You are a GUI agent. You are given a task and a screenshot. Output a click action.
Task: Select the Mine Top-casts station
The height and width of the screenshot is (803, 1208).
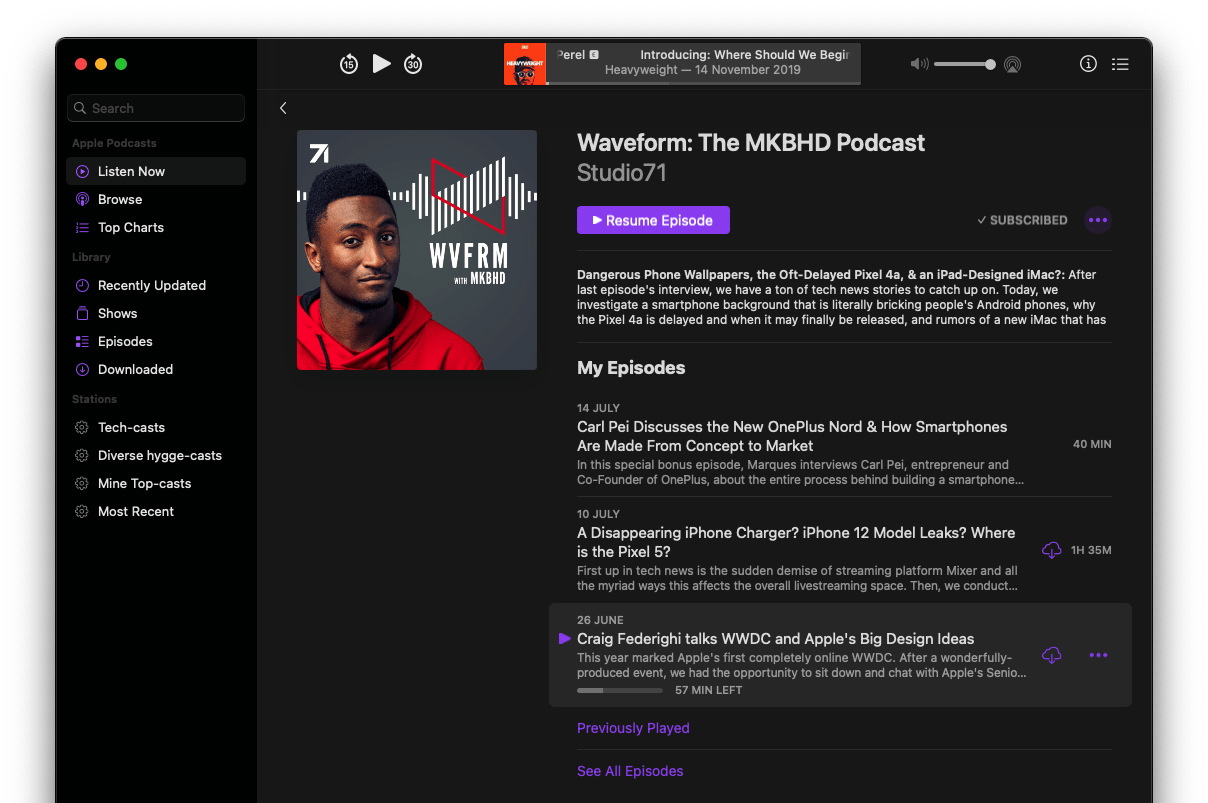pyautogui.click(x=156, y=483)
